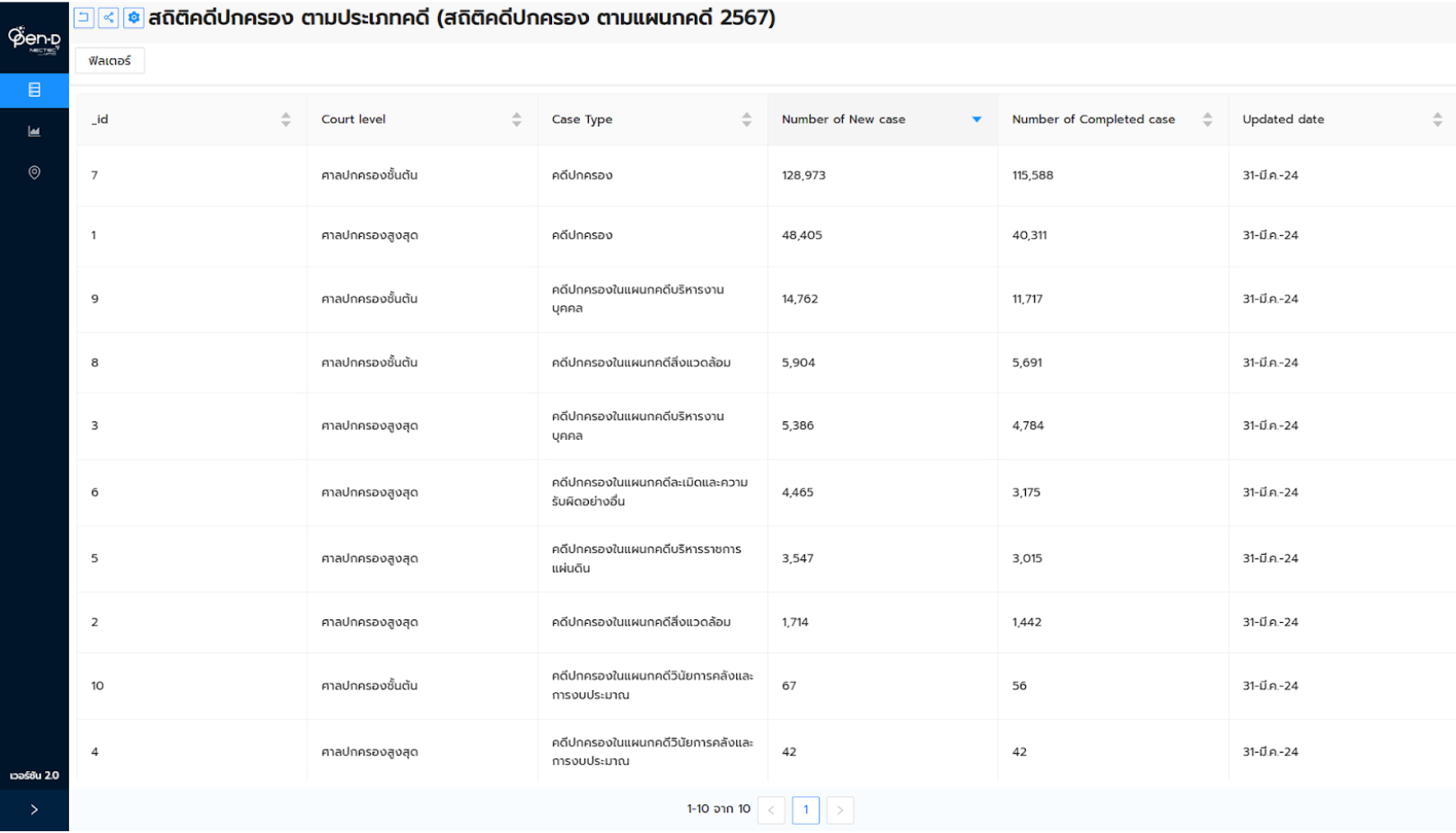This screenshot has height=833, width=1456.
Task: Sort by the Case Type column
Action: click(746, 119)
